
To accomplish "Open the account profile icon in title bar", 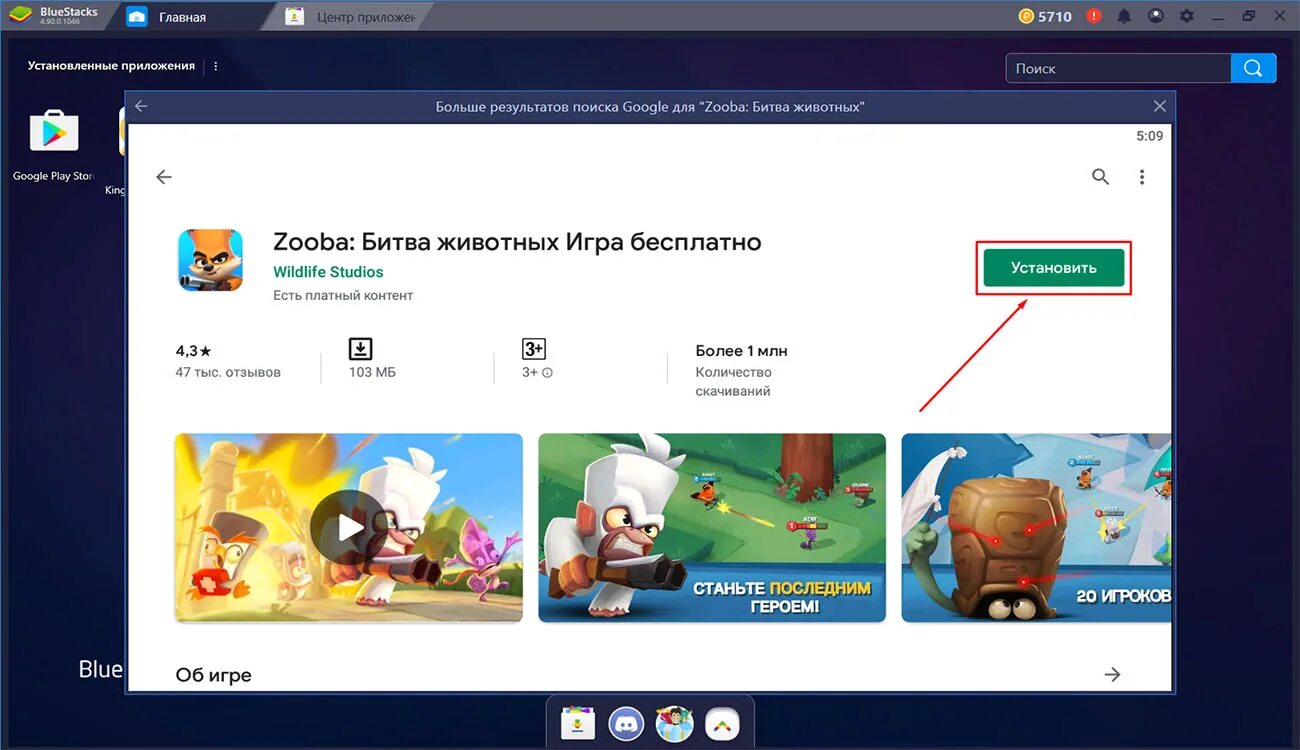I will tap(1156, 16).
